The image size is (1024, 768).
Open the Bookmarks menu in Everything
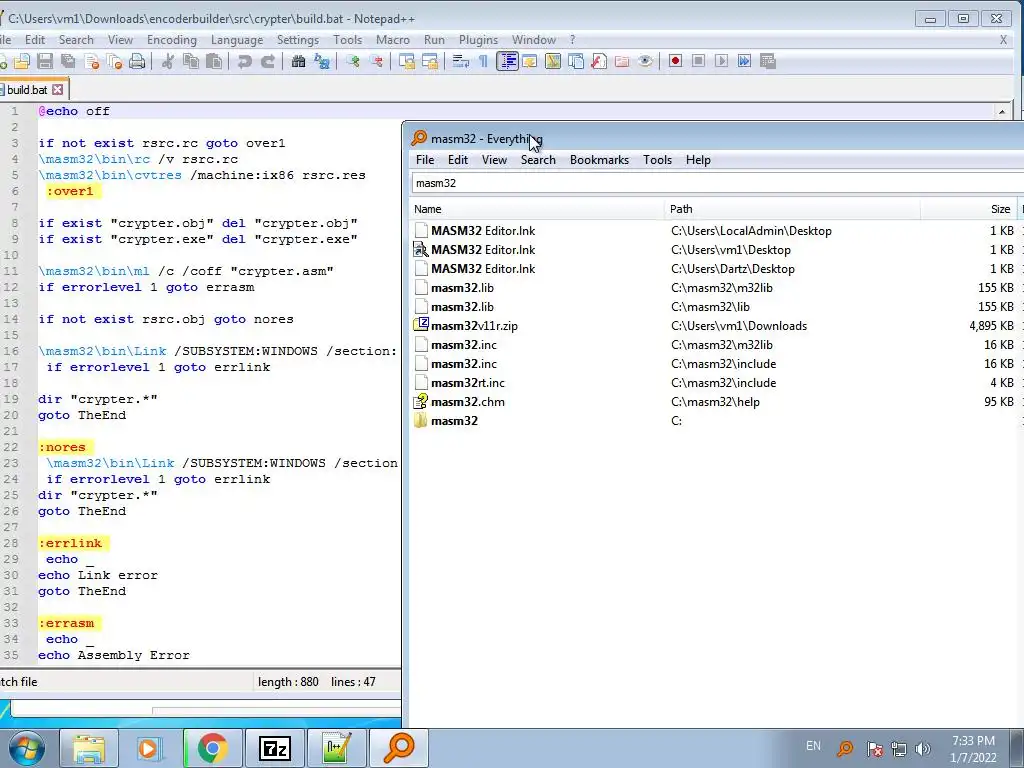599,160
